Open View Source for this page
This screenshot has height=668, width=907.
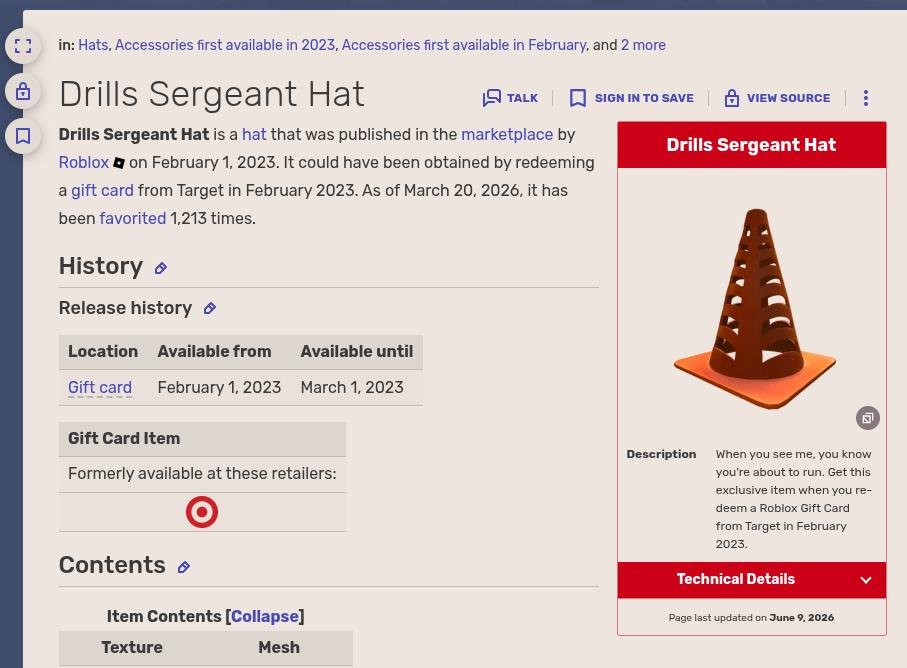pos(777,98)
